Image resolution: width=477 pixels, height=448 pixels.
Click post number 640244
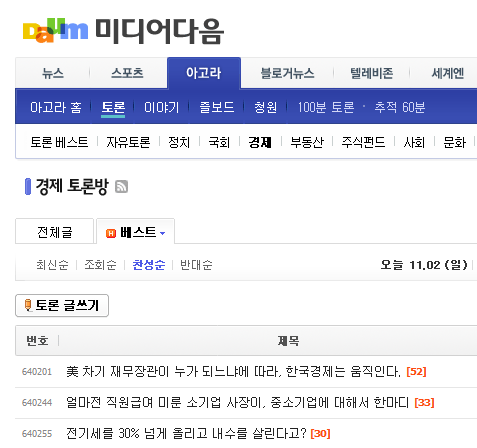click(37, 403)
